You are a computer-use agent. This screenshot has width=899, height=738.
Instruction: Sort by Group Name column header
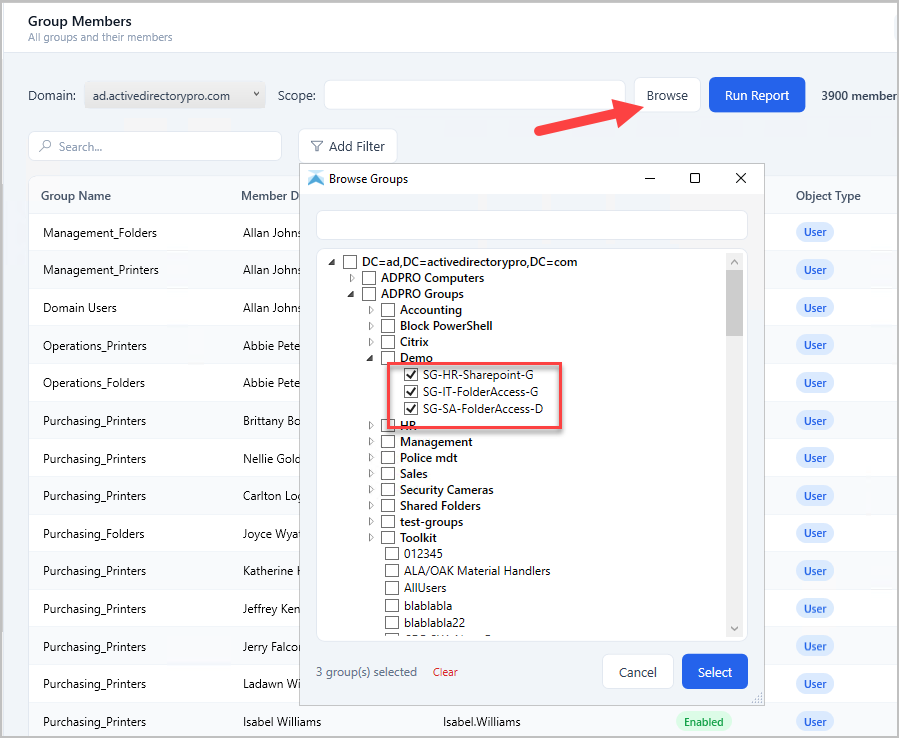point(76,196)
